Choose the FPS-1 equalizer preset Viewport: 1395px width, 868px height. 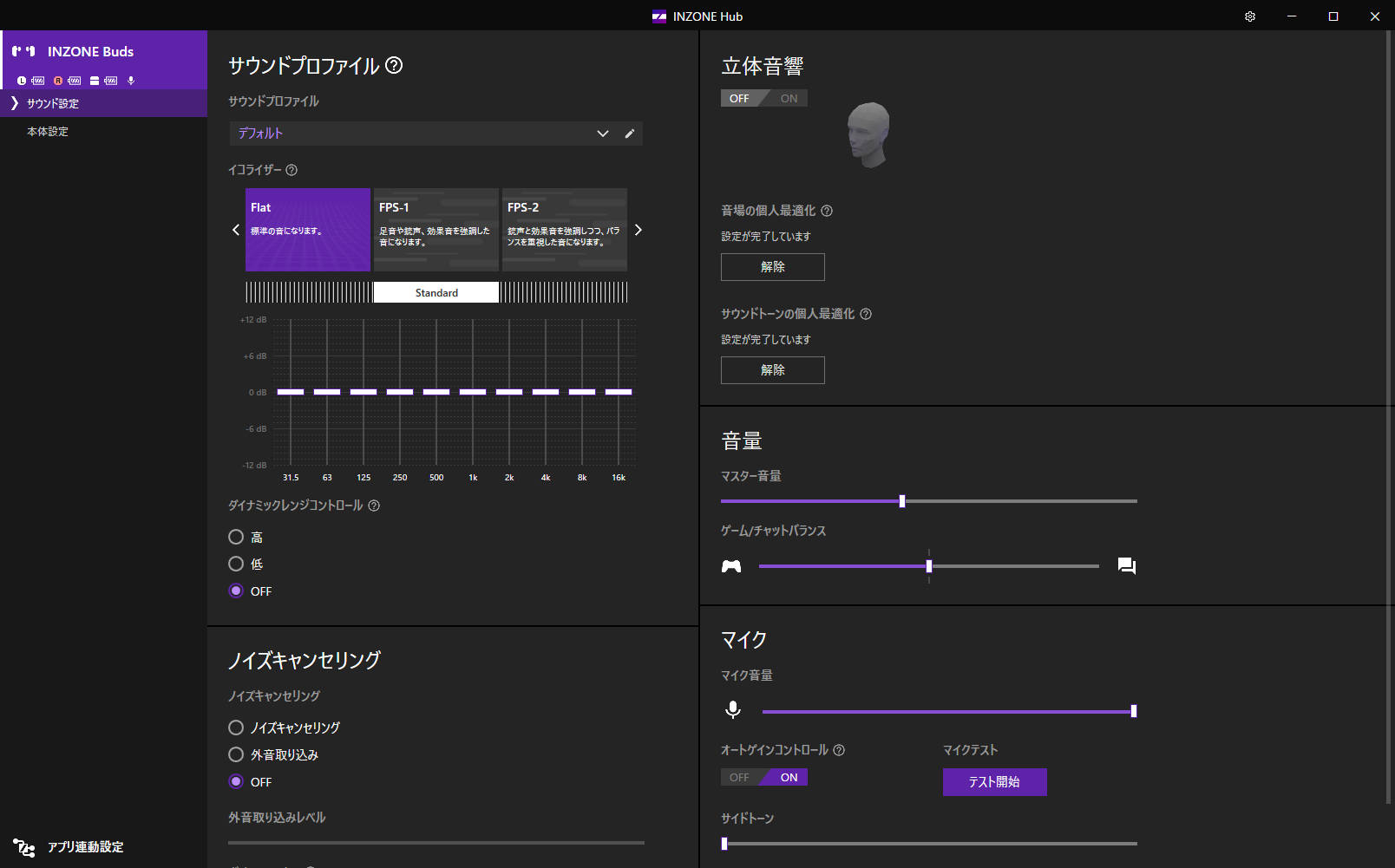pyautogui.click(x=436, y=230)
